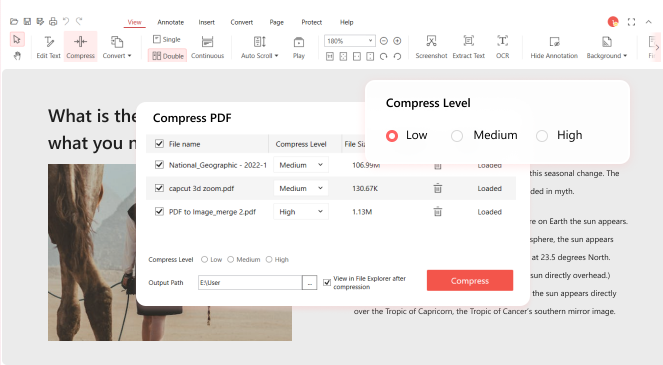Select small Medium radio below the file list
663x365 pixels.
(230, 259)
